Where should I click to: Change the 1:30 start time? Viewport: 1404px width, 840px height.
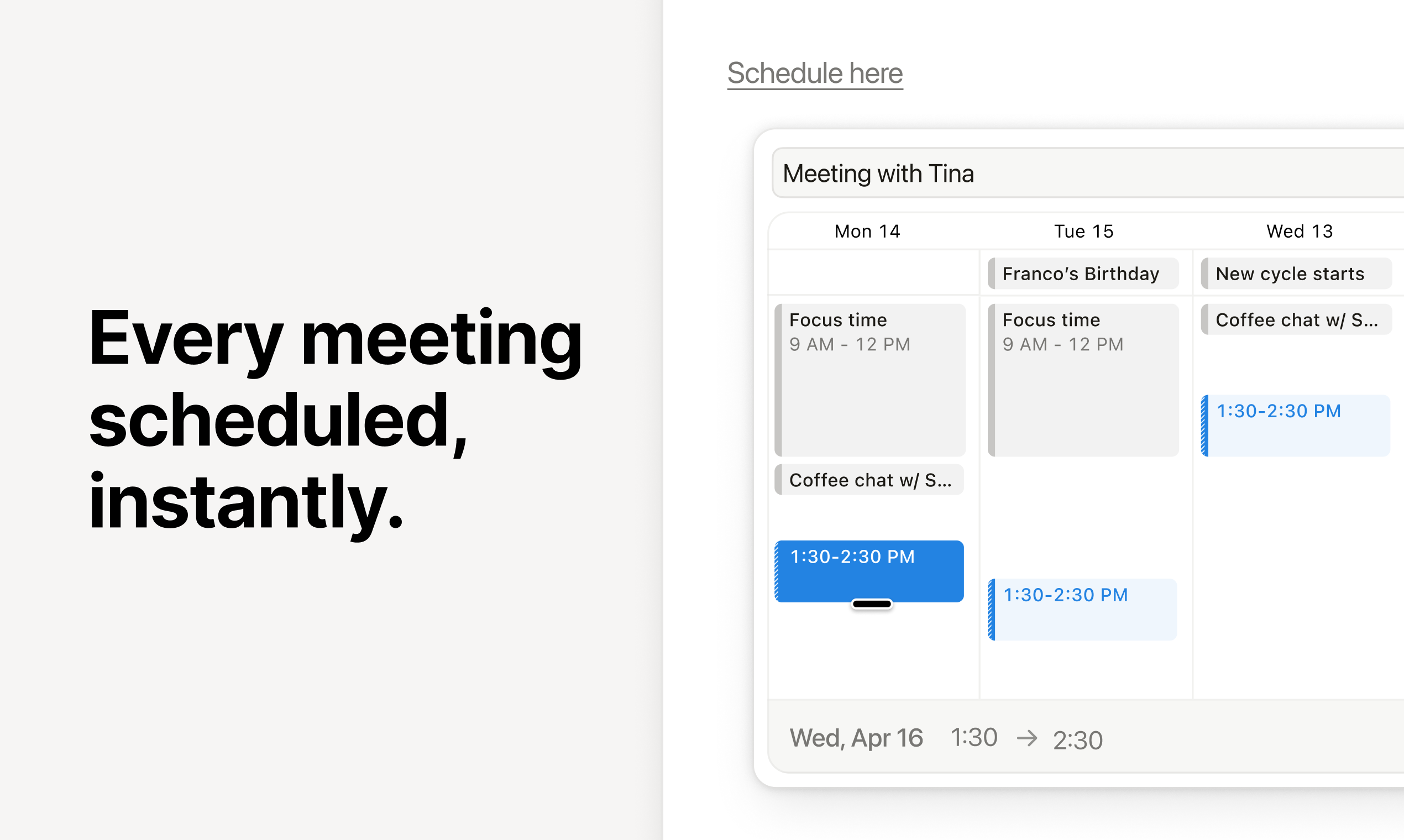(x=974, y=737)
